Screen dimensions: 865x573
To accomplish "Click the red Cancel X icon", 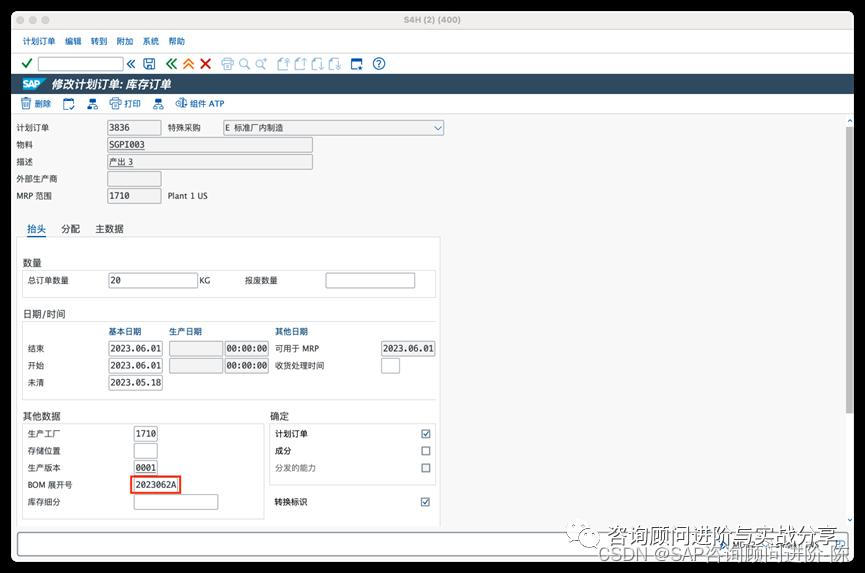I will tap(206, 64).
